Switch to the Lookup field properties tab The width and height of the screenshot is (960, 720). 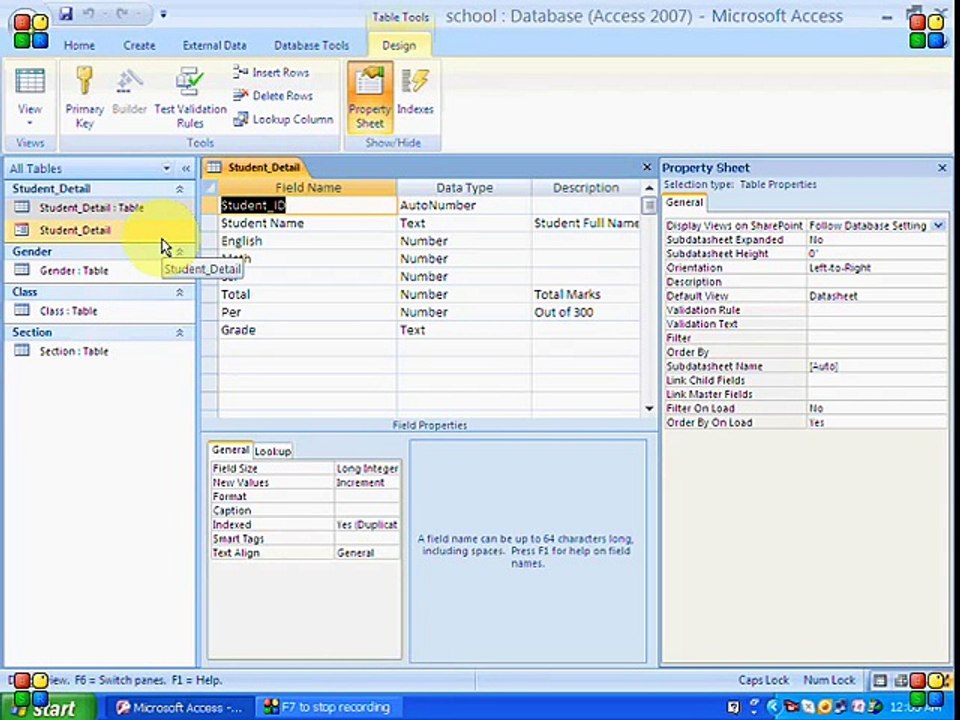[273, 451]
